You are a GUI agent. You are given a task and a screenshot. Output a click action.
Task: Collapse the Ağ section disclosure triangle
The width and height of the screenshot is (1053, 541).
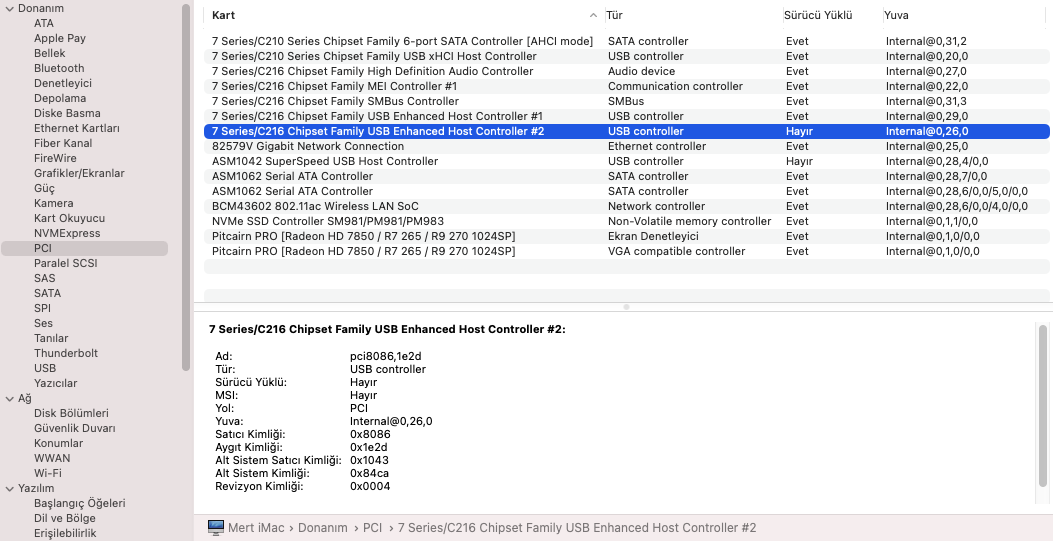9,398
